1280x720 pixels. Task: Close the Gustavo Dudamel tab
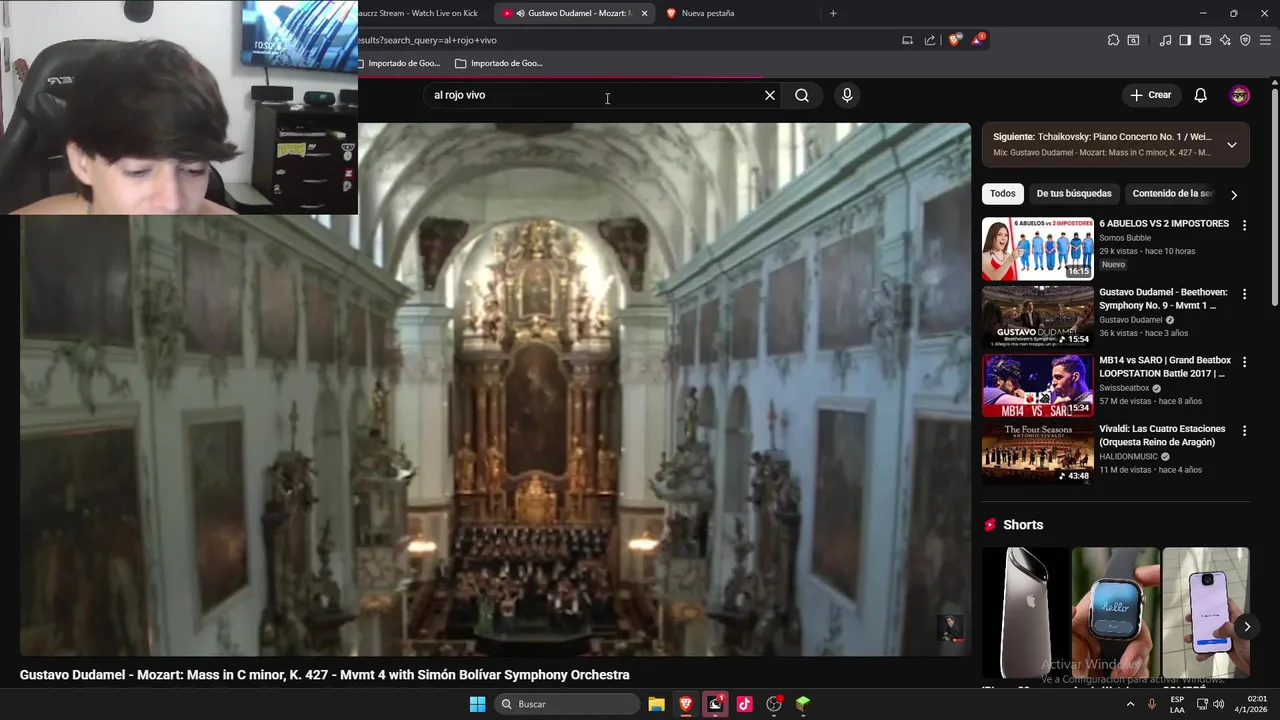coord(644,13)
